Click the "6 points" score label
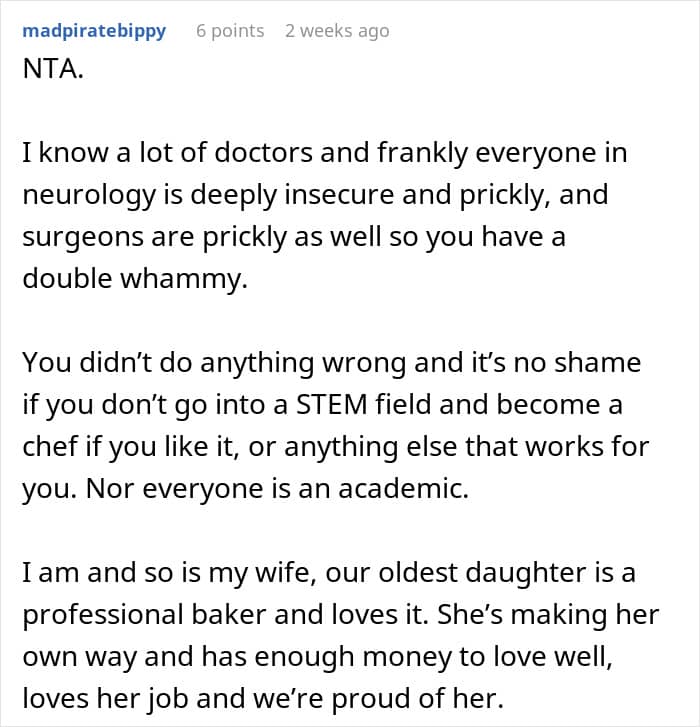700x727 pixels. (230, 31)
